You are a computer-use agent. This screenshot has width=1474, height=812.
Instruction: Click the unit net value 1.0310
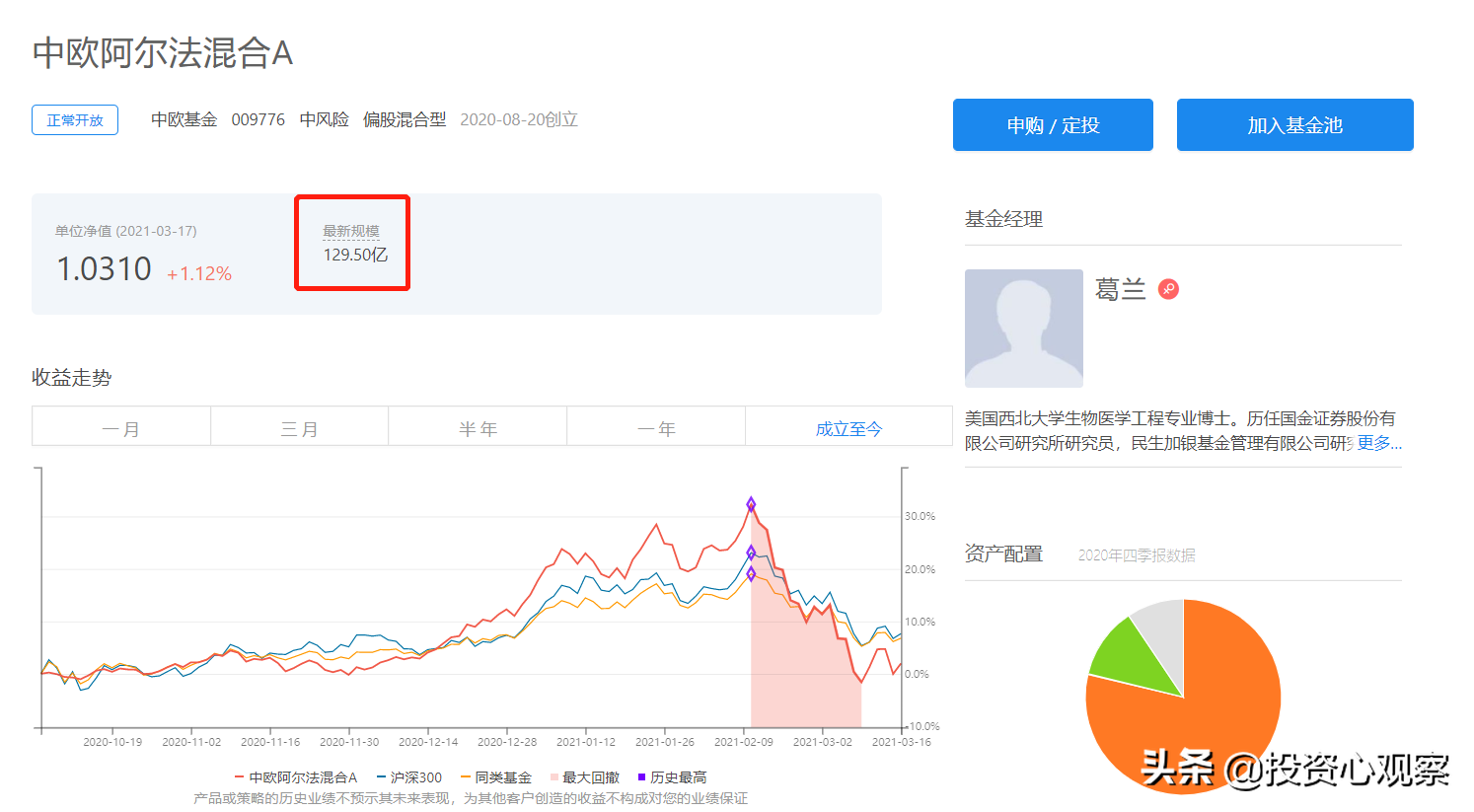point(104,268)
